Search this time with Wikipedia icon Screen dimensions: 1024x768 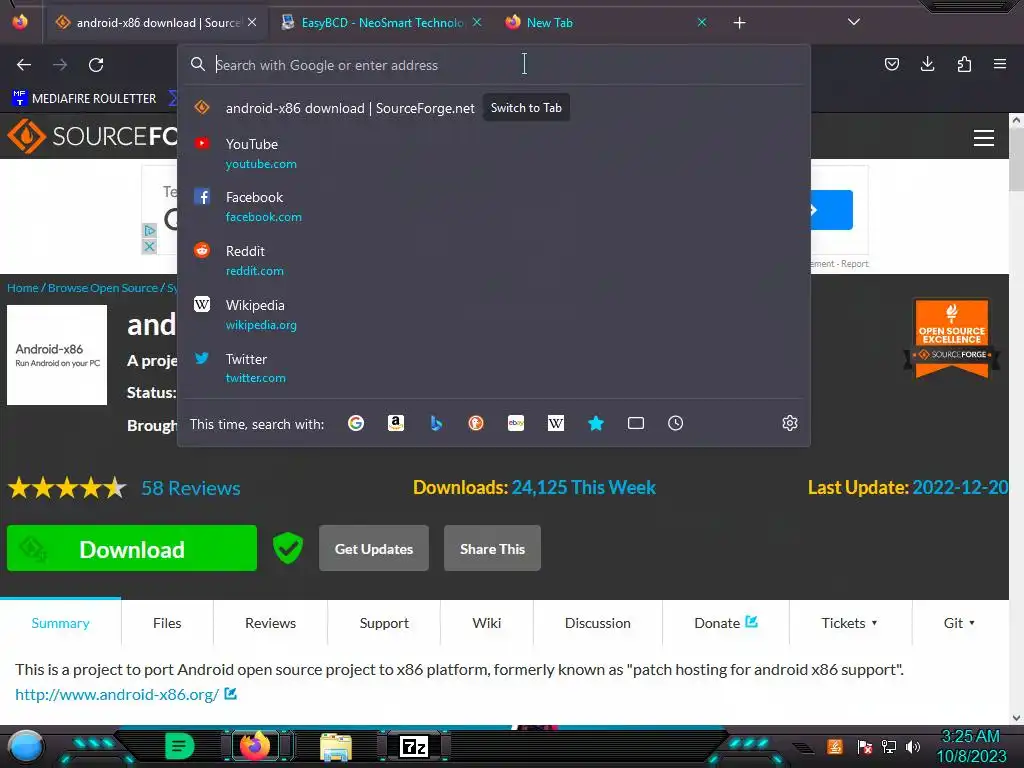(x=556, y=423)
